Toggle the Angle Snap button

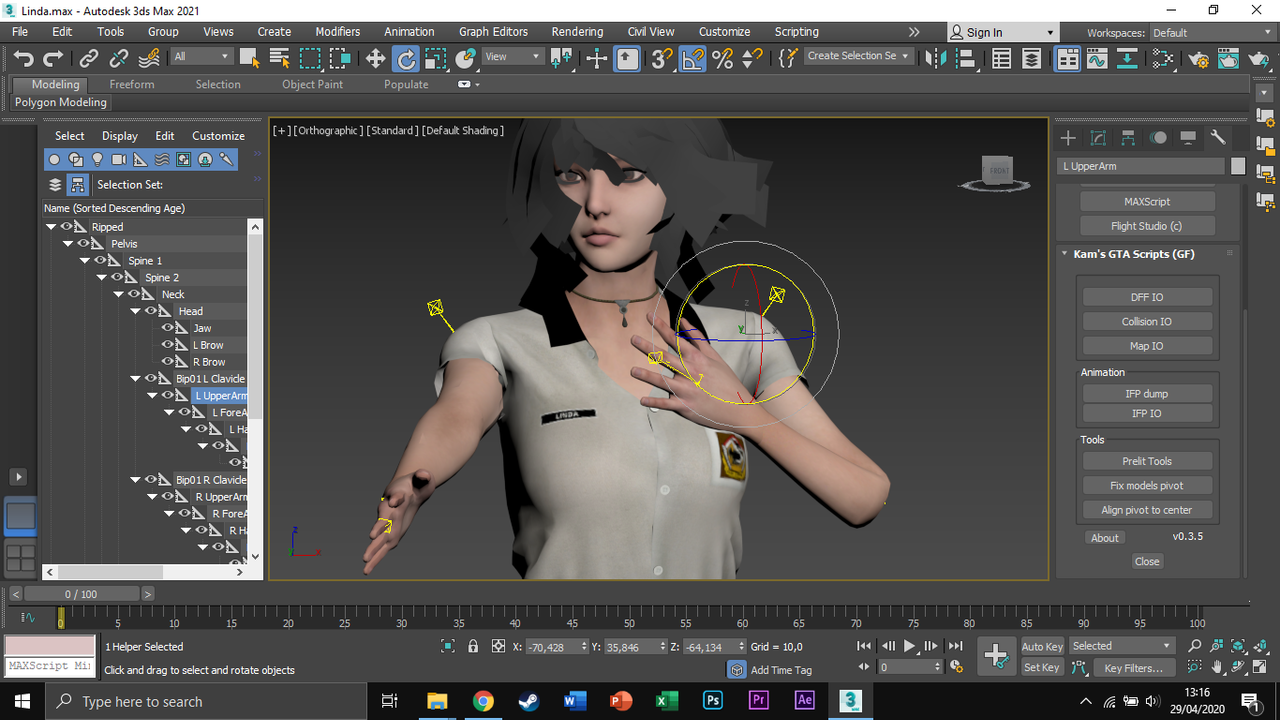pyautogui.click(x=692, y=58)
